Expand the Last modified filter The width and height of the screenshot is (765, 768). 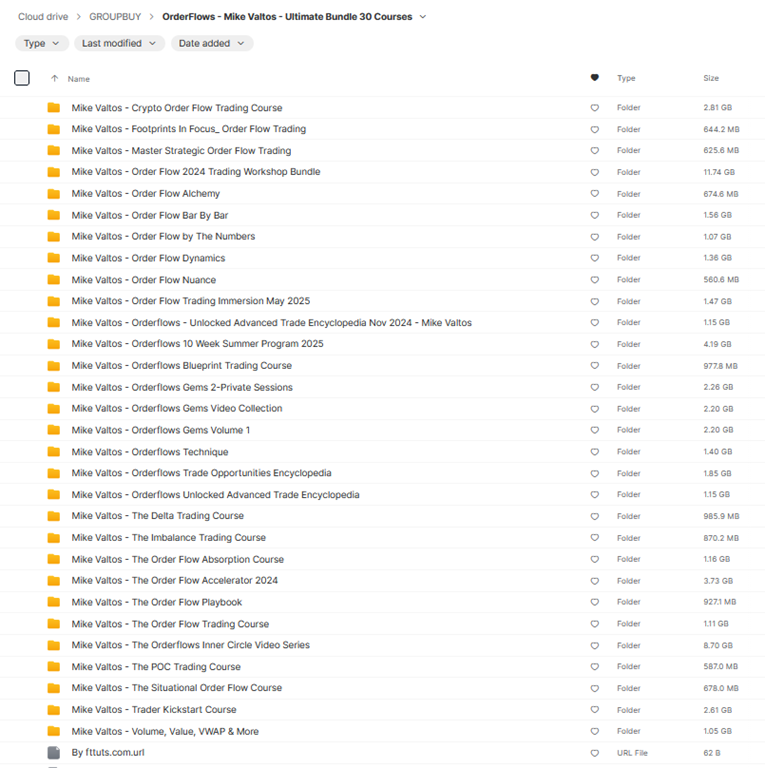[x=119, y=43]
